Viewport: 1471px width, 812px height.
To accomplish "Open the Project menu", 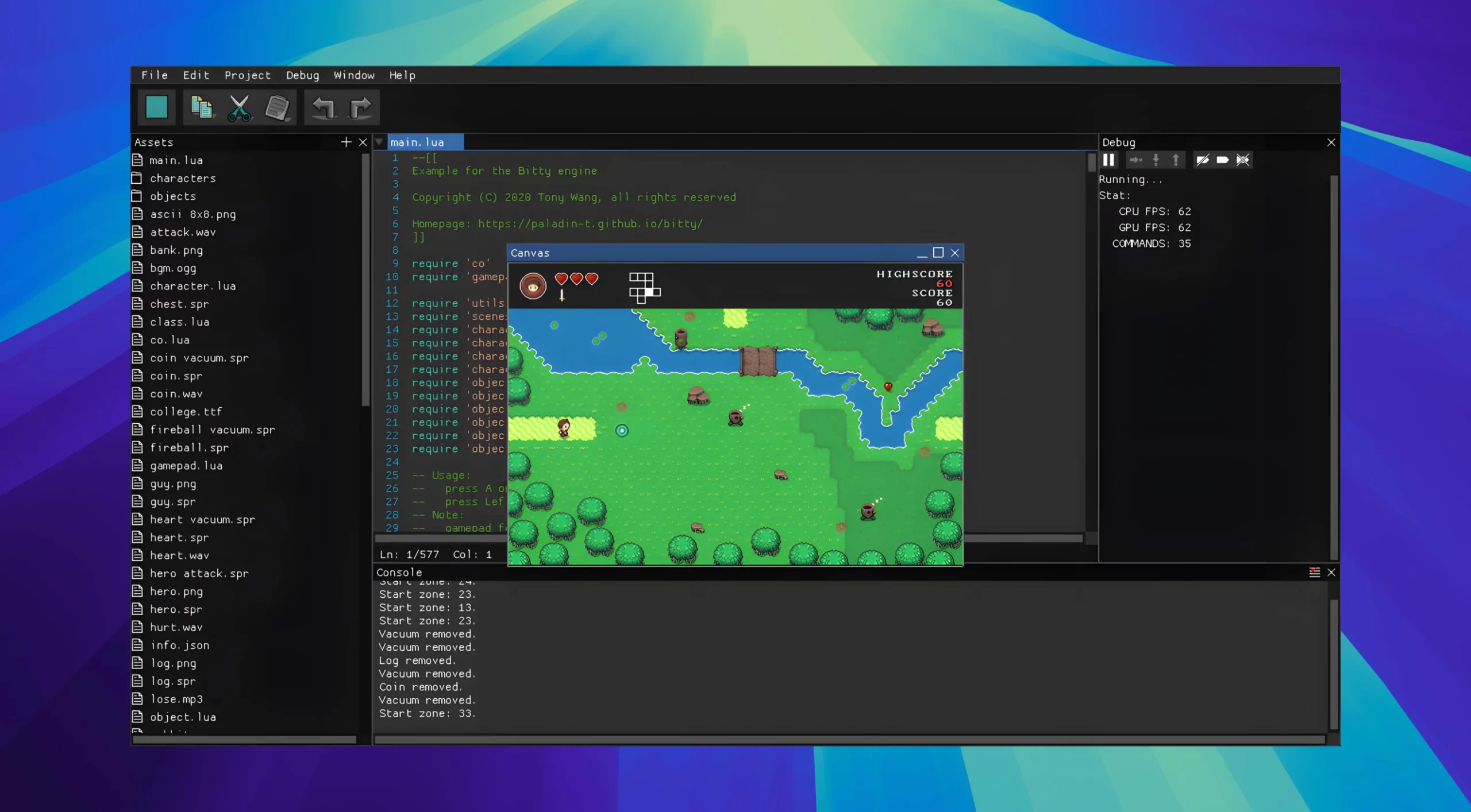I will [x=247, y=75].
